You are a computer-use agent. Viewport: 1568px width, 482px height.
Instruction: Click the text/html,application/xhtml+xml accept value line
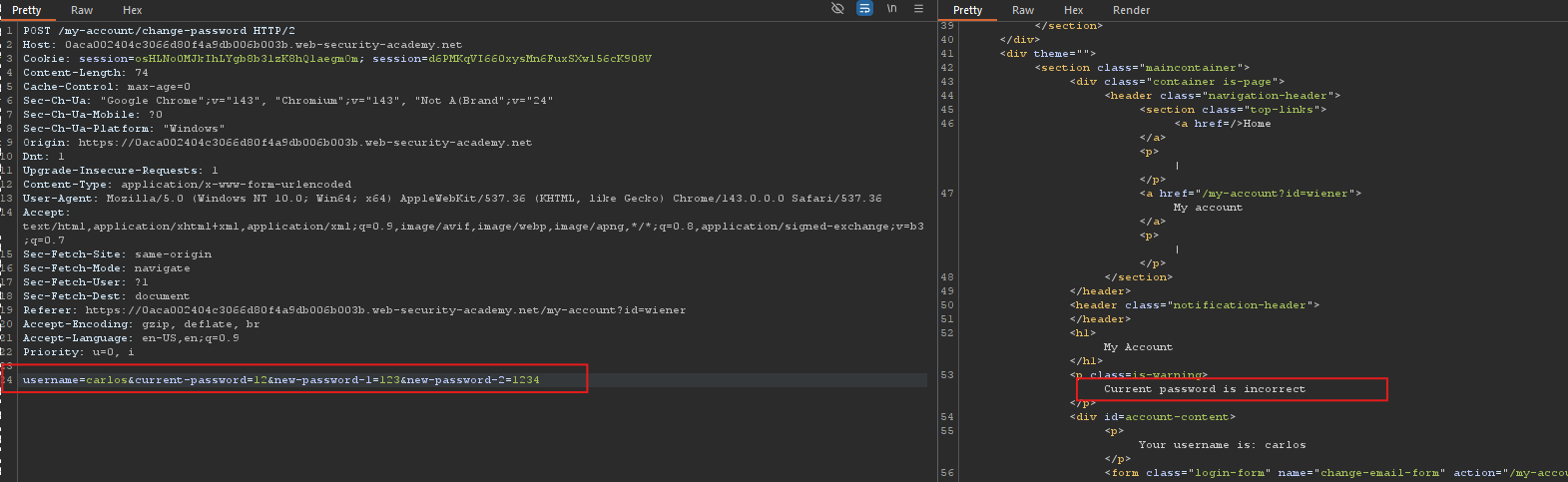tap(473, 227)
